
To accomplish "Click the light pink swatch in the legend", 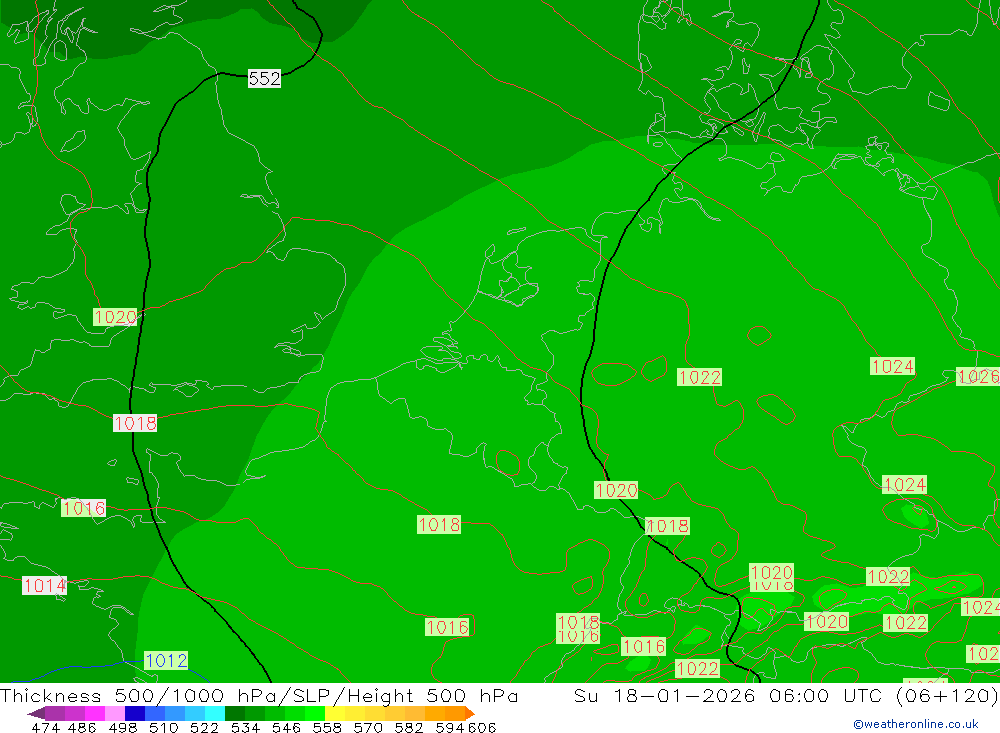I will click(x=113, y=713).
